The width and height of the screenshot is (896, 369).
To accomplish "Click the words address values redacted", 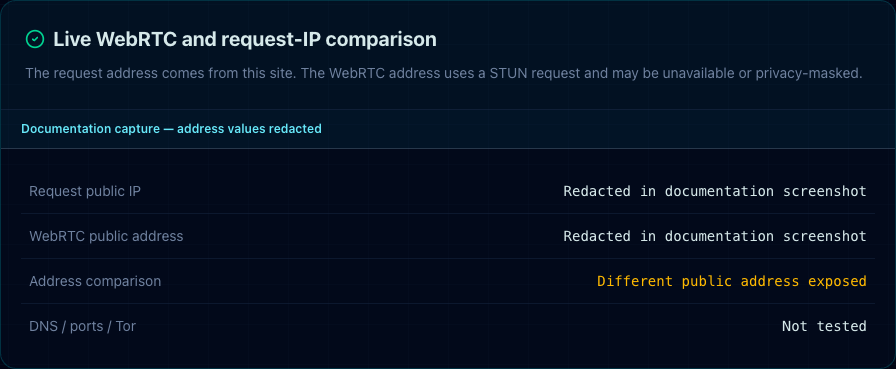I will point(249,129).
